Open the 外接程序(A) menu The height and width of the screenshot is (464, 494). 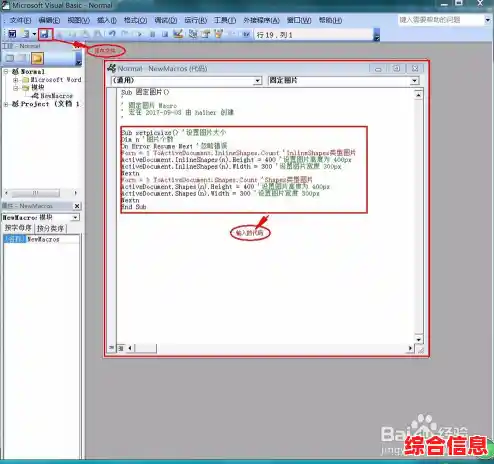(261, 20)
